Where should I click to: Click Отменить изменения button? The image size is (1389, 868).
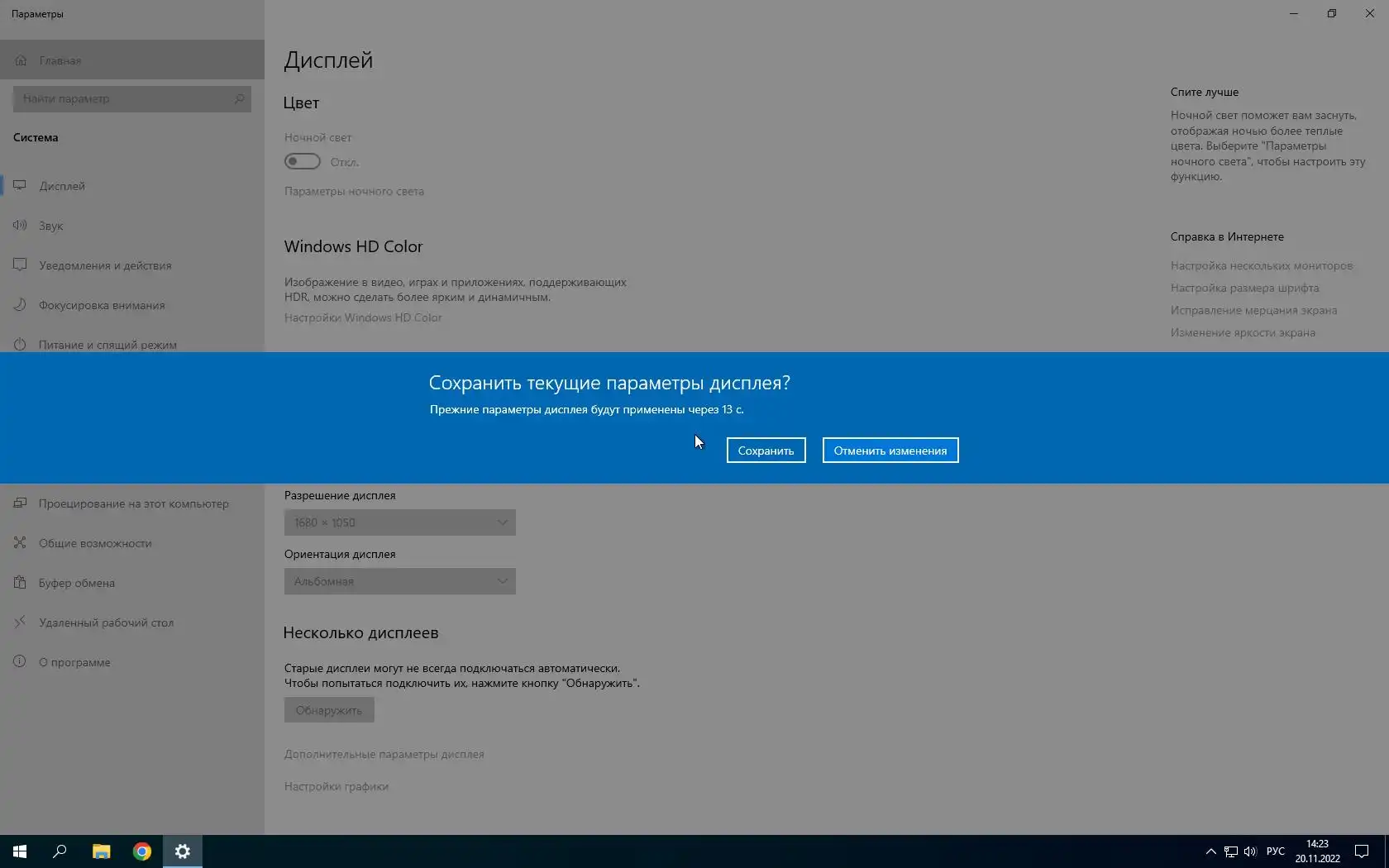click(890, 451)
